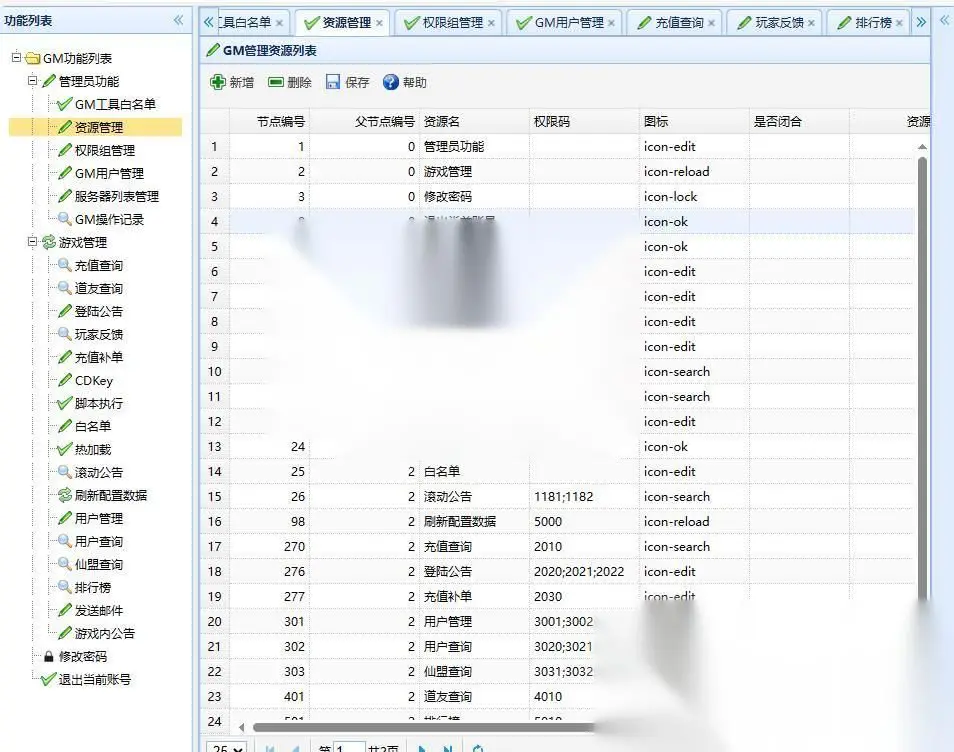
Task: Click checkmark icon beside 脚本执行
Action: 64,403
